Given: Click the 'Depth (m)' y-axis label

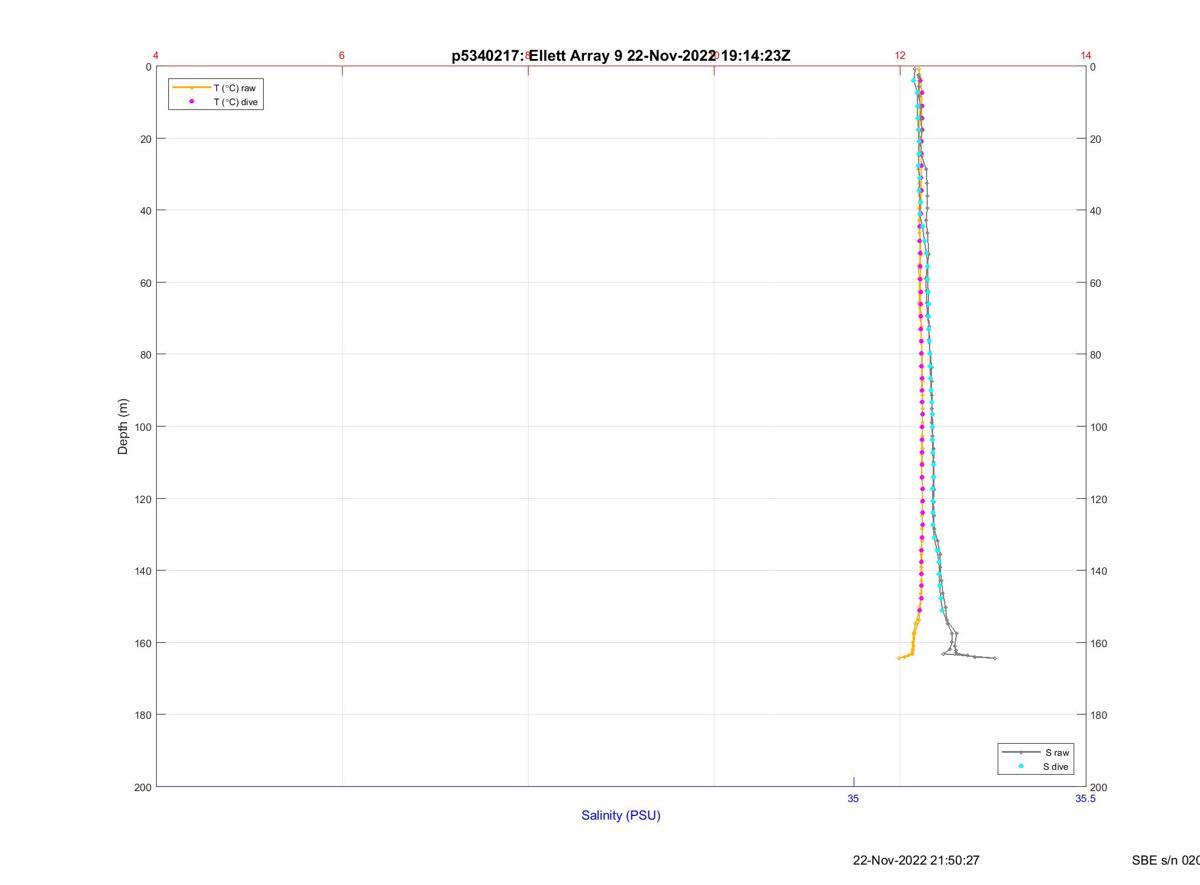Looking at the screenshot, I should [x=123, y=427].
